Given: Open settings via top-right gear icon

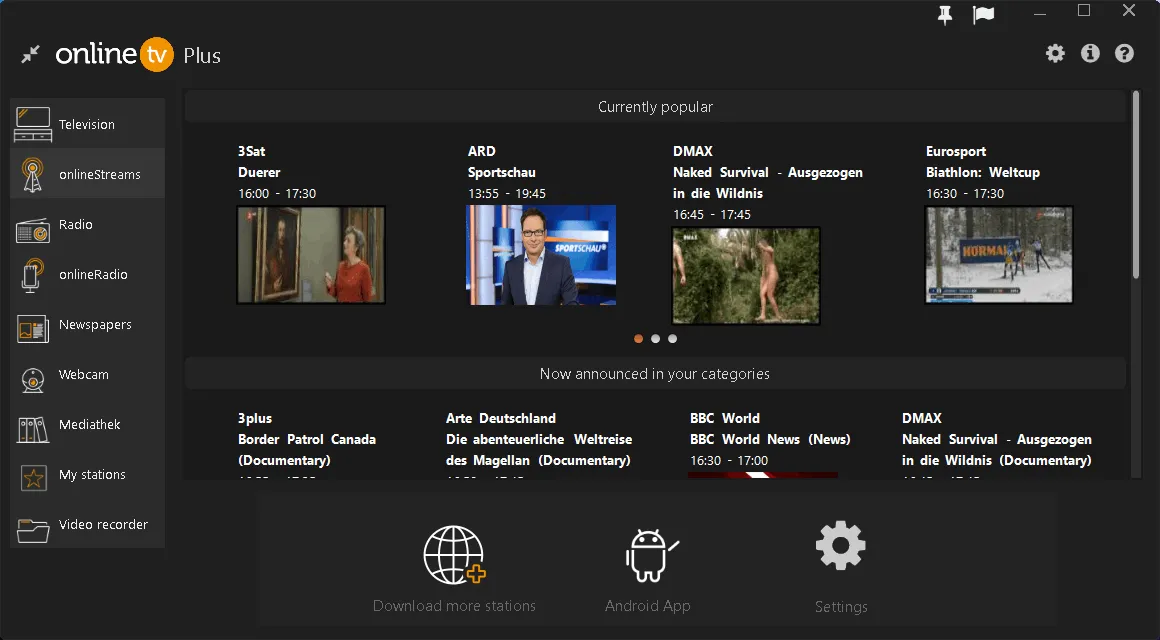Looking at the screenshot, I should tap(1055, 54).
